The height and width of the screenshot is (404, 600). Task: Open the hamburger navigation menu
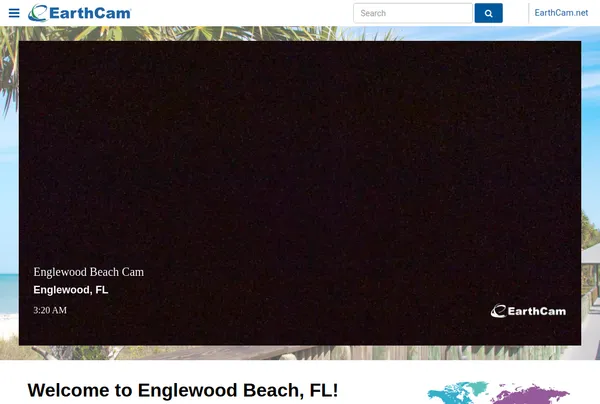click(14, 13)
